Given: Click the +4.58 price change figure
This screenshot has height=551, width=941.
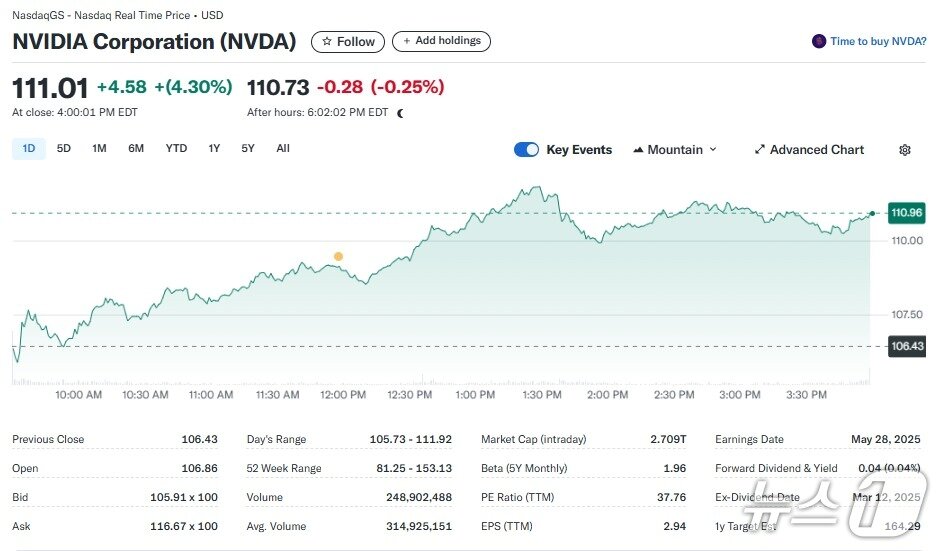Looking at the screenshot, I should (122, 87).
